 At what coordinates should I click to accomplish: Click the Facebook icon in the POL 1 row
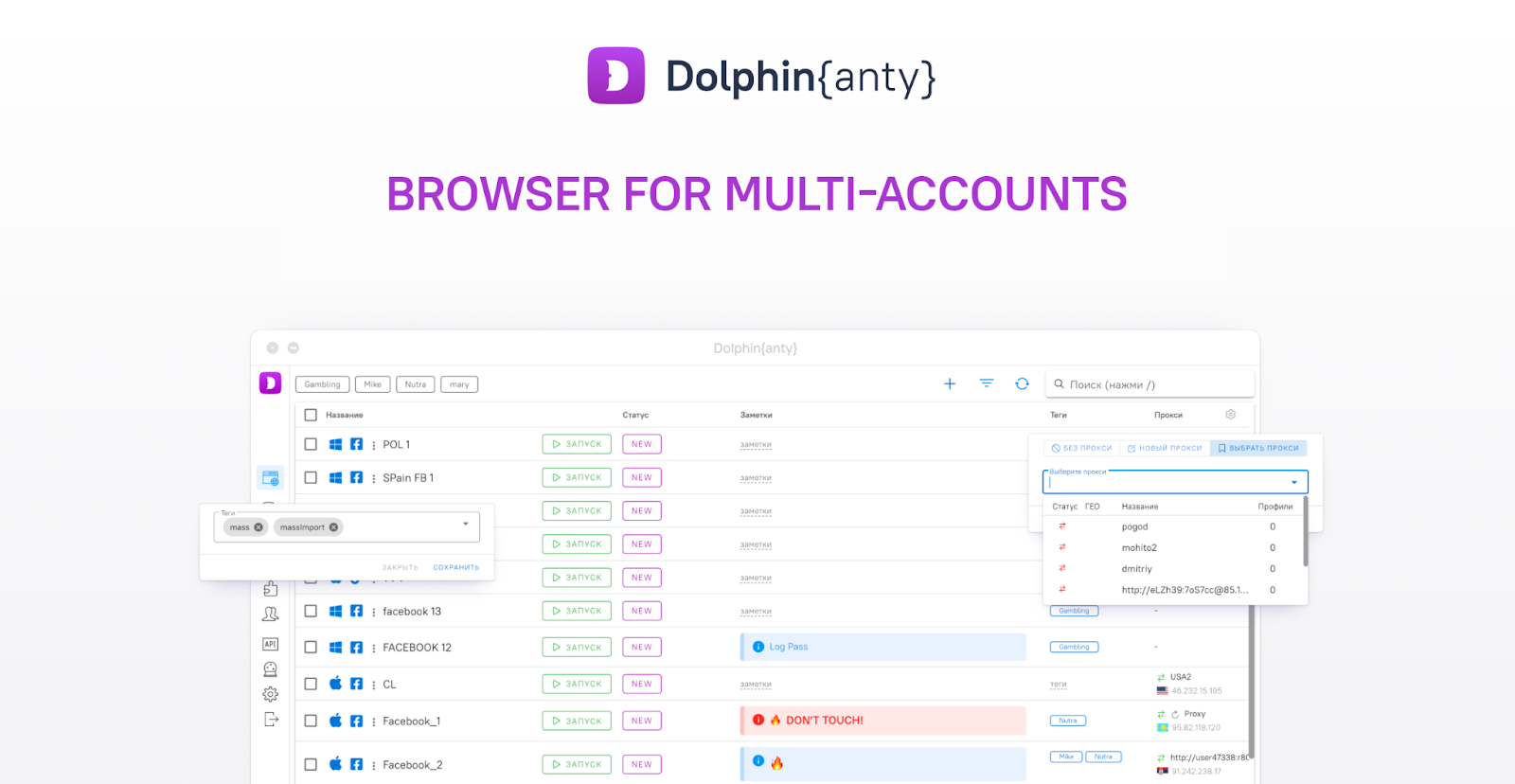(356, 444)
